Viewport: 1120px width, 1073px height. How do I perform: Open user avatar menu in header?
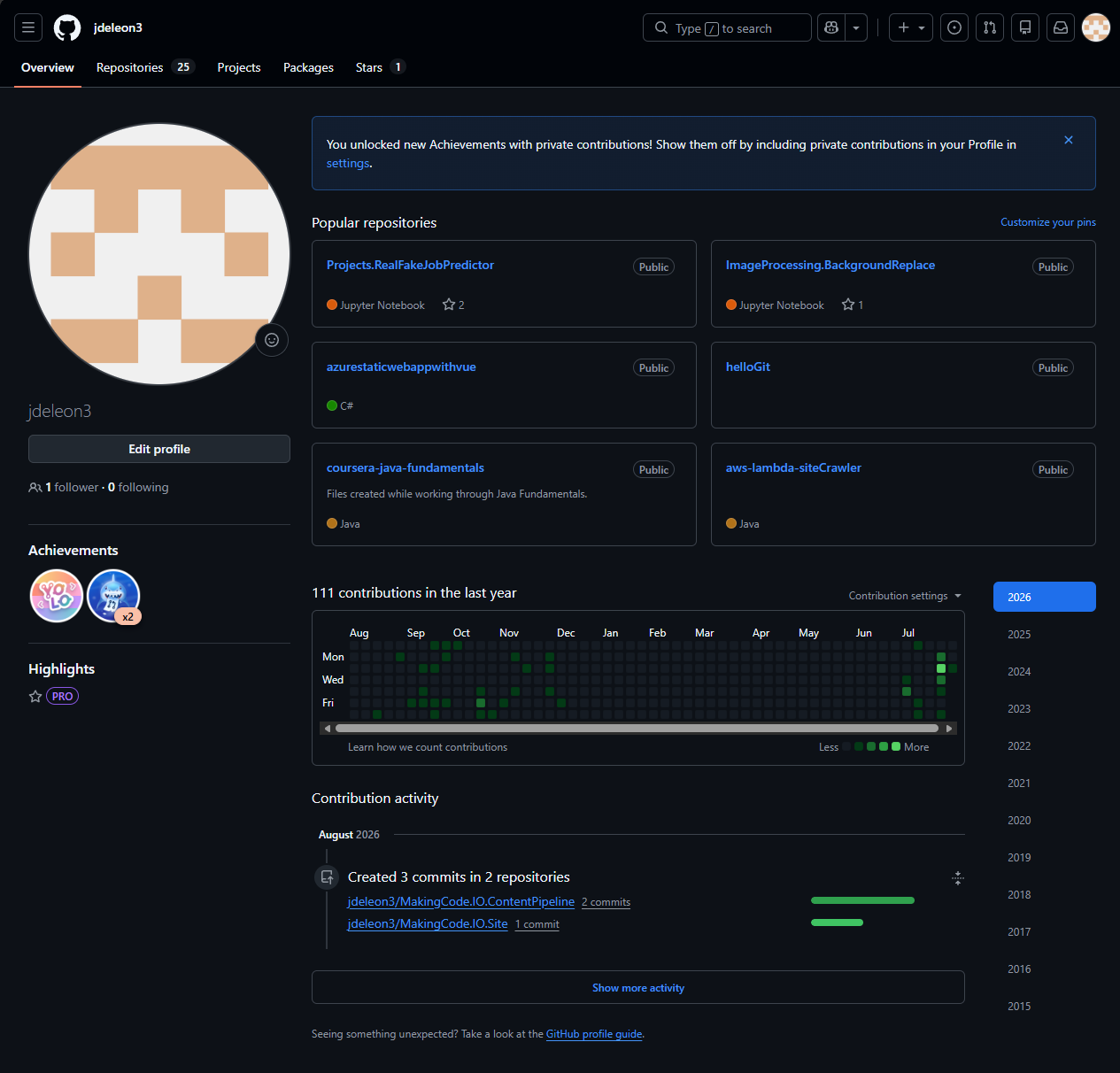click(x=1096, y=27)
